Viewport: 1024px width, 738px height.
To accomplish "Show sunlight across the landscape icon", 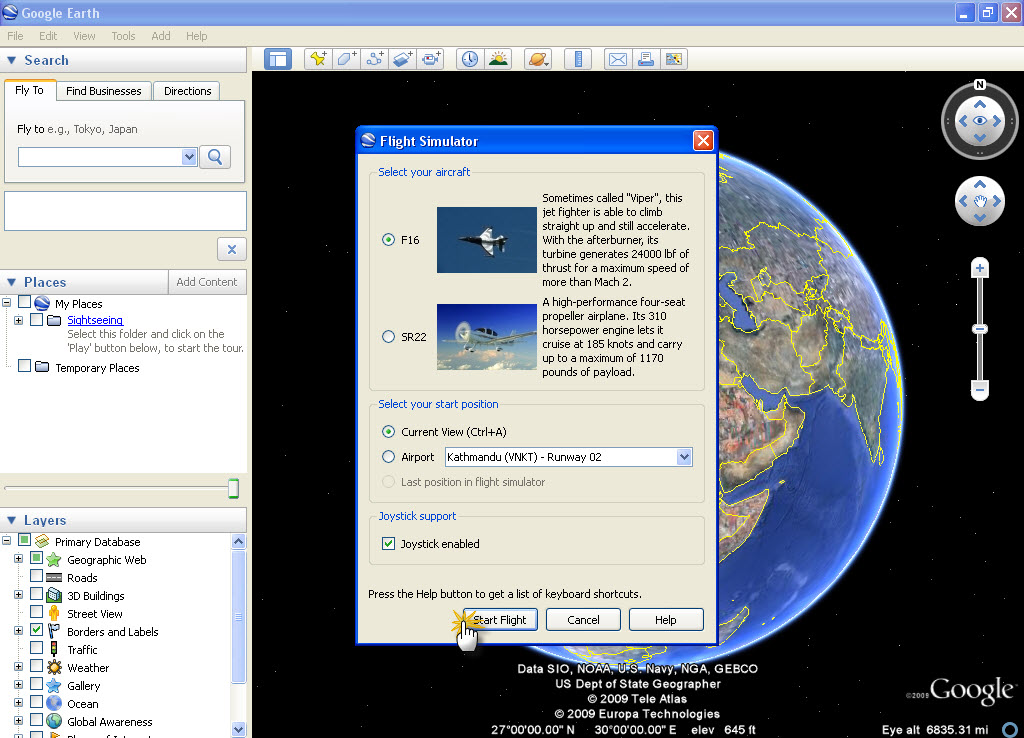I will coord(498,59).
